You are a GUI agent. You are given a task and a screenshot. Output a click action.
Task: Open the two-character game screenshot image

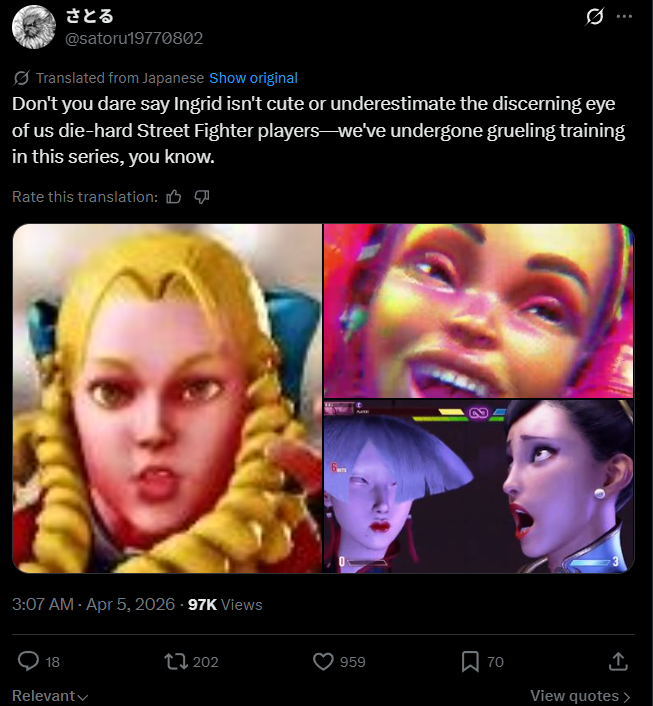(479, 486)
